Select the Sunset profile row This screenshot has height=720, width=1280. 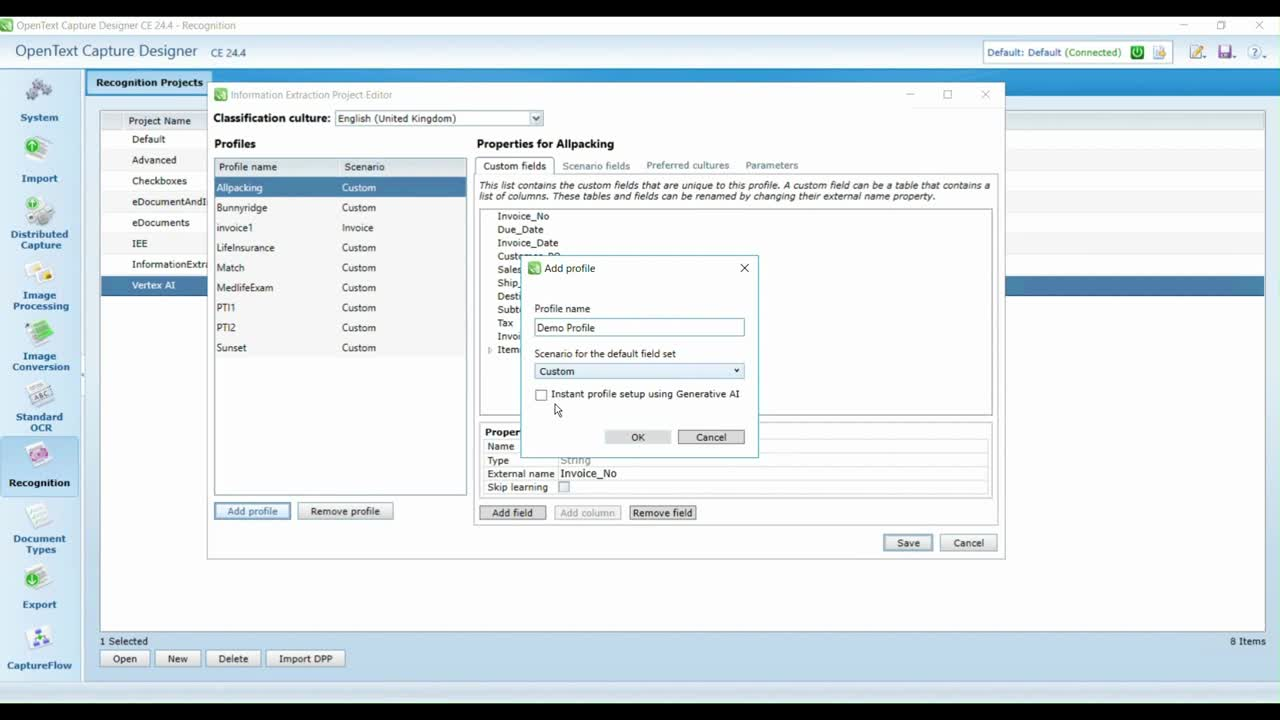[340, 348]
